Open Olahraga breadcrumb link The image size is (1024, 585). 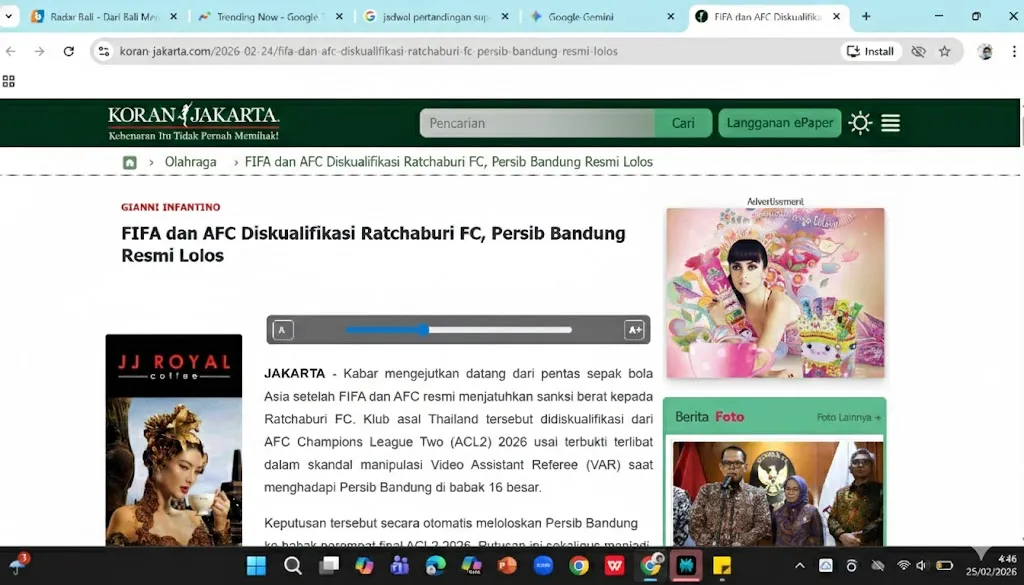point(190,162)
